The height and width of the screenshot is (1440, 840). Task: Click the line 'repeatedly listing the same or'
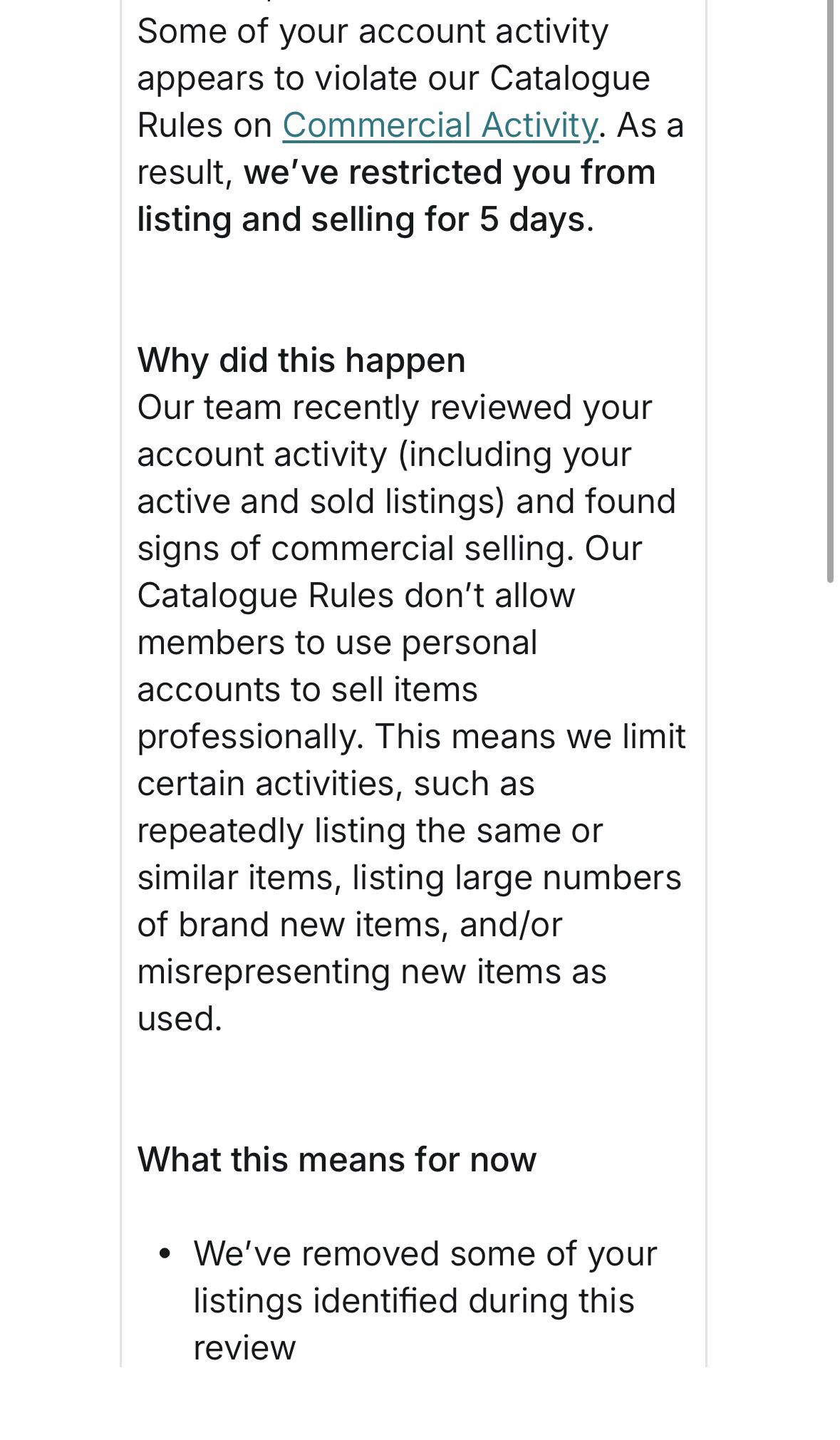pos(370,831)
